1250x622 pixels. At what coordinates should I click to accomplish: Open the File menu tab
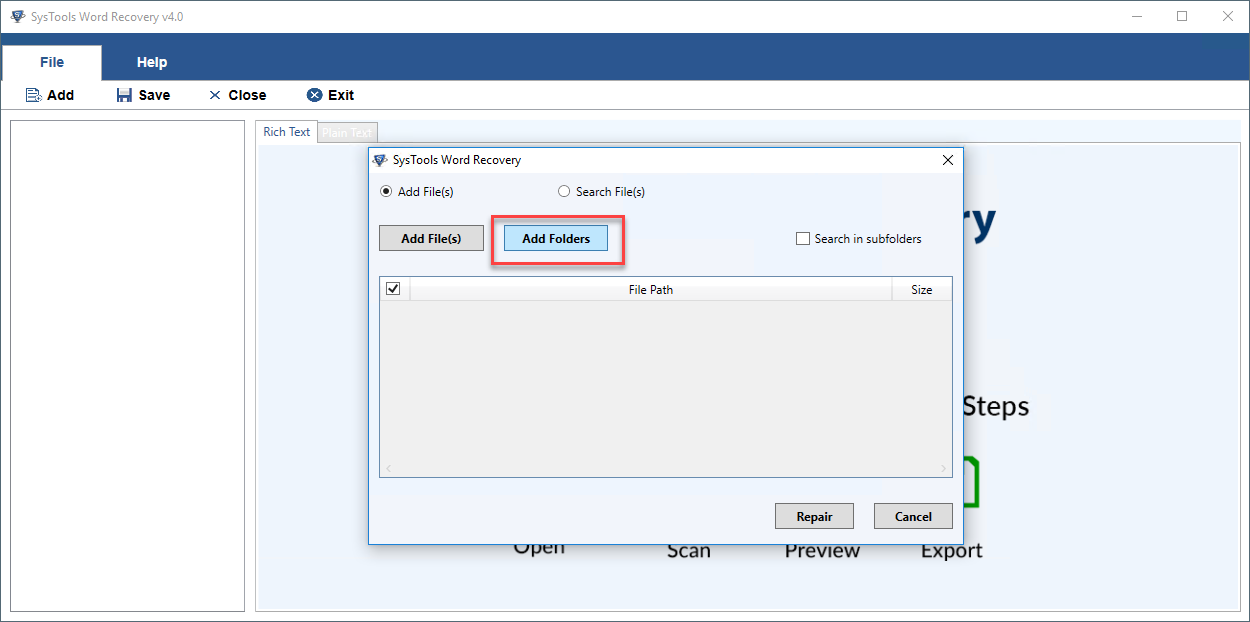[52, 62]
